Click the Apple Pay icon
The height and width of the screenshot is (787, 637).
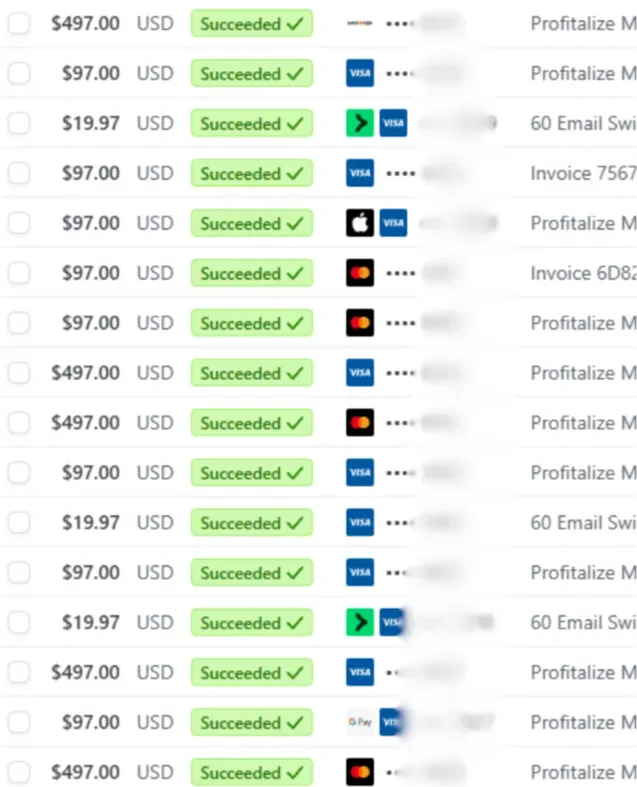pyautogui.click(x=360, y=223)
